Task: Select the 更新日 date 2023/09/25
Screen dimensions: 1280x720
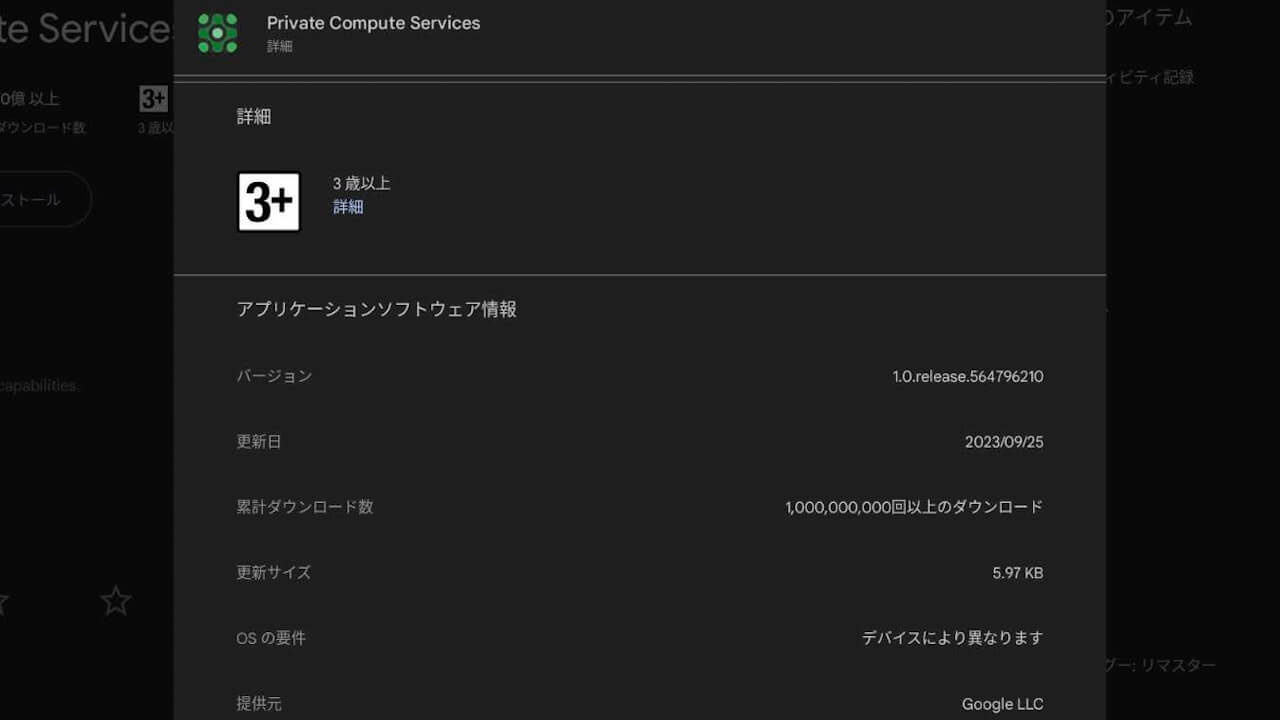Action: (1004, 441)
